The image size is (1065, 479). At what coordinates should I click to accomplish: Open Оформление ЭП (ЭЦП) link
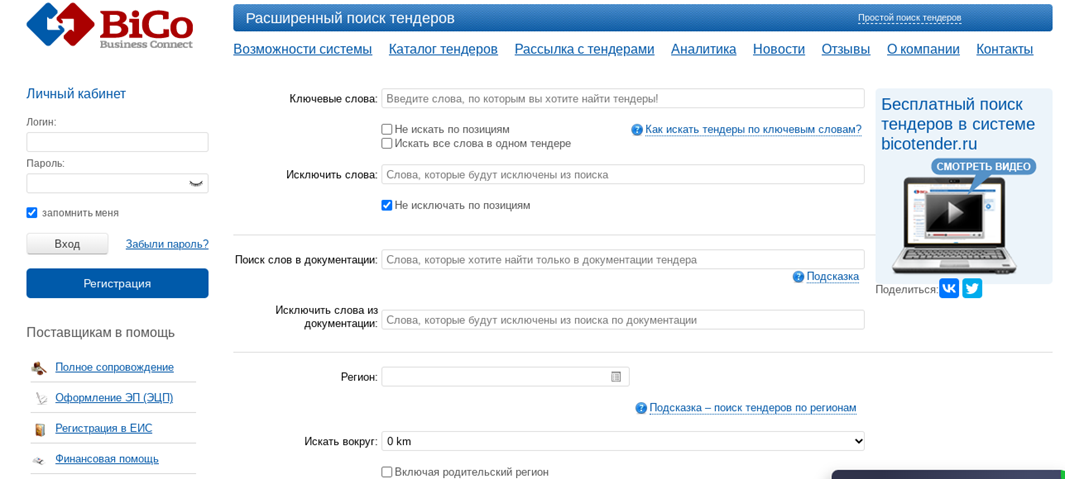pos(114,398)
